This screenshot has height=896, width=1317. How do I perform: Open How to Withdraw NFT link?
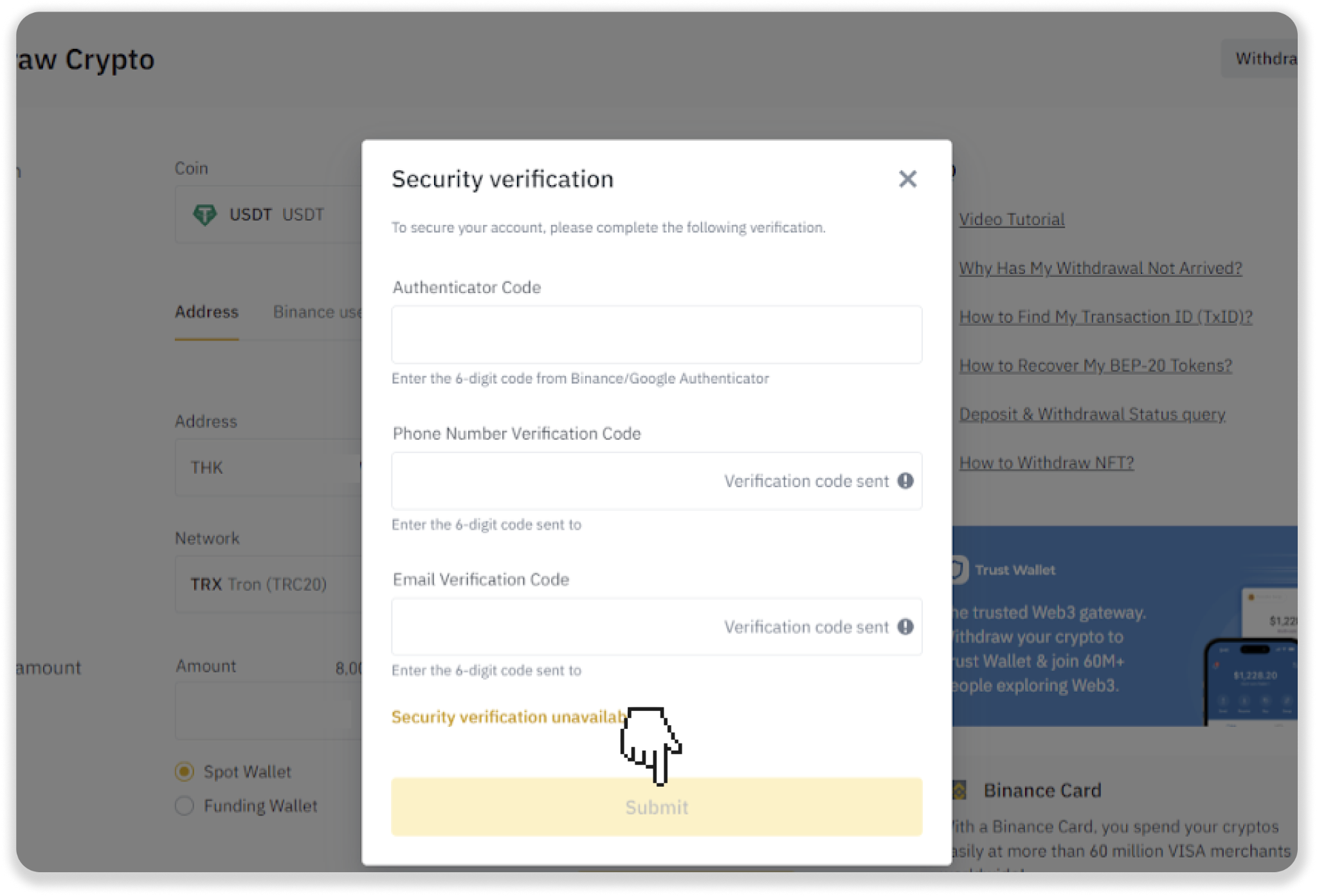coord(1046,463)
